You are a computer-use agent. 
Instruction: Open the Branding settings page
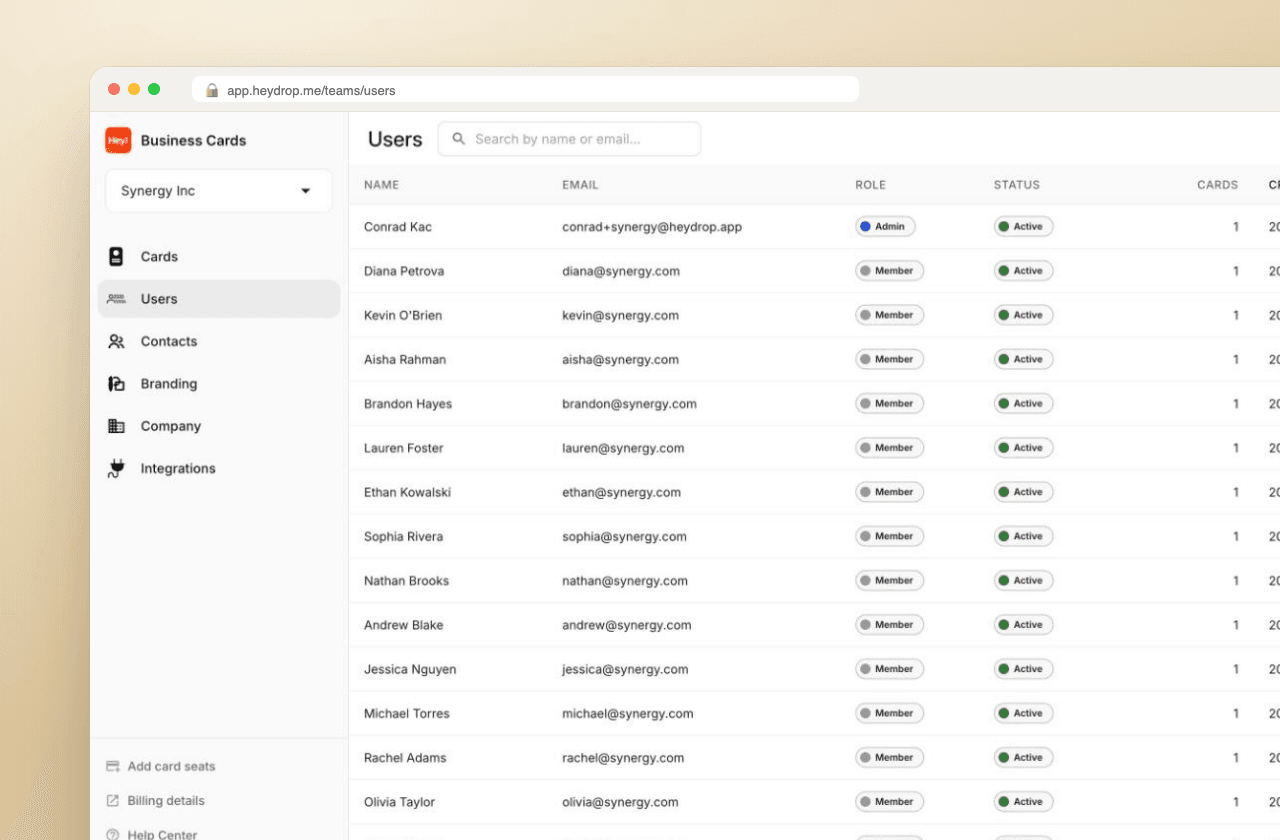pos(219,384)
